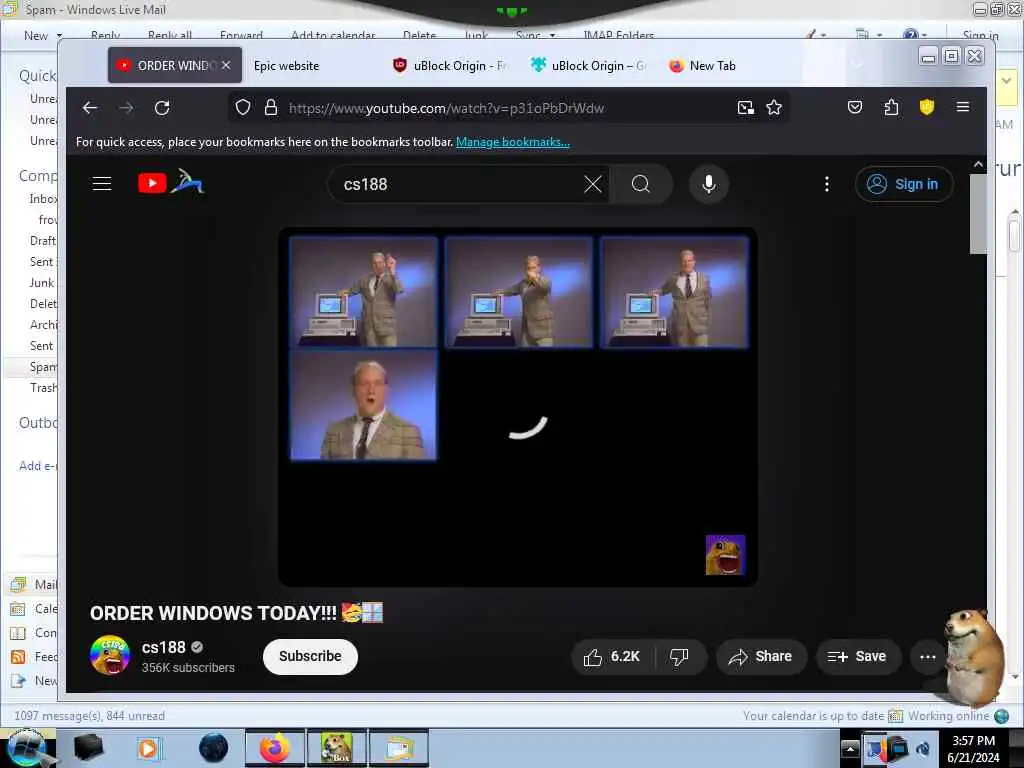Open the Windows Live Mail taskbar button
The height and width of the screenshot is (768, 1024).
point(398,748)
